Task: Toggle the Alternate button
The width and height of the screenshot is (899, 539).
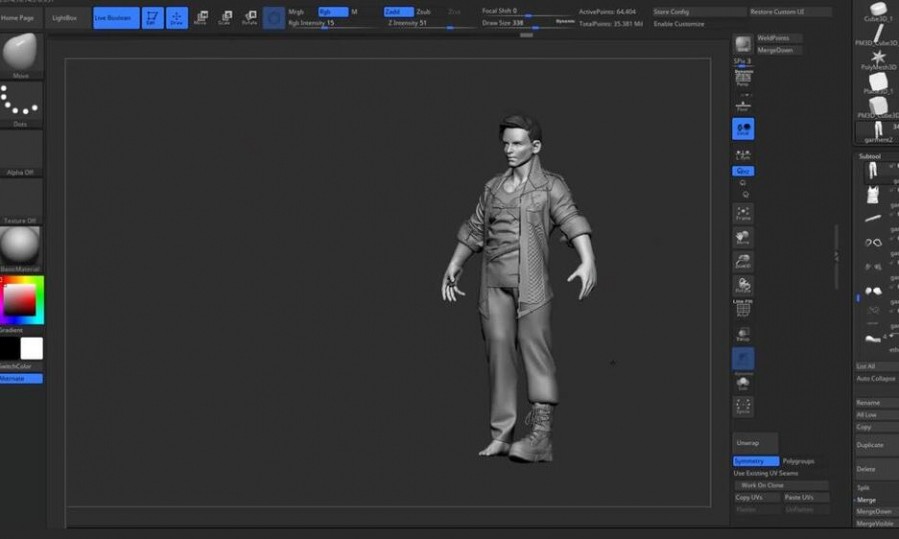Action: [x=21, y=378]
